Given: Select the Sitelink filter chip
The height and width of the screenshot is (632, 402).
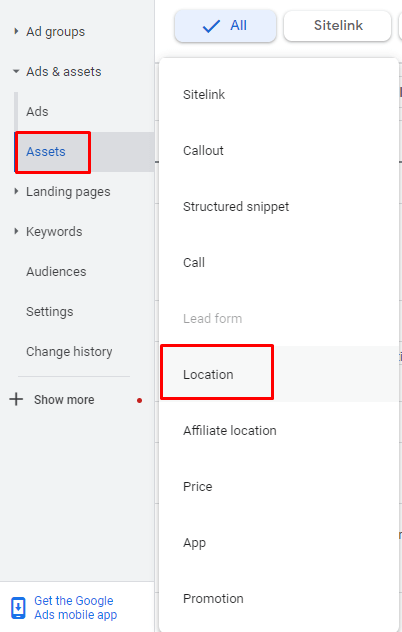Looking at the screenshot, I should click(337, 26).
